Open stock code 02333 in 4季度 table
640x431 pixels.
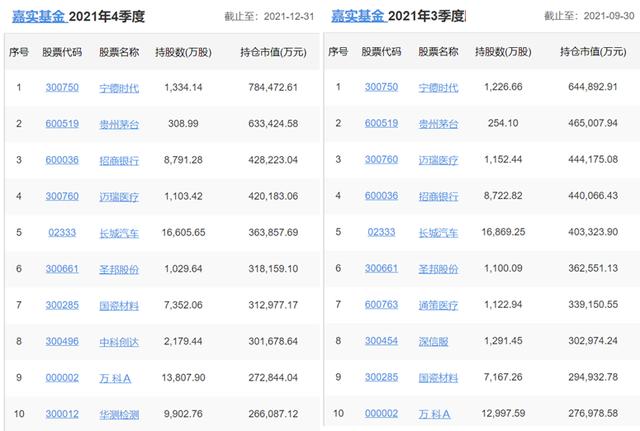pos(62,233)
